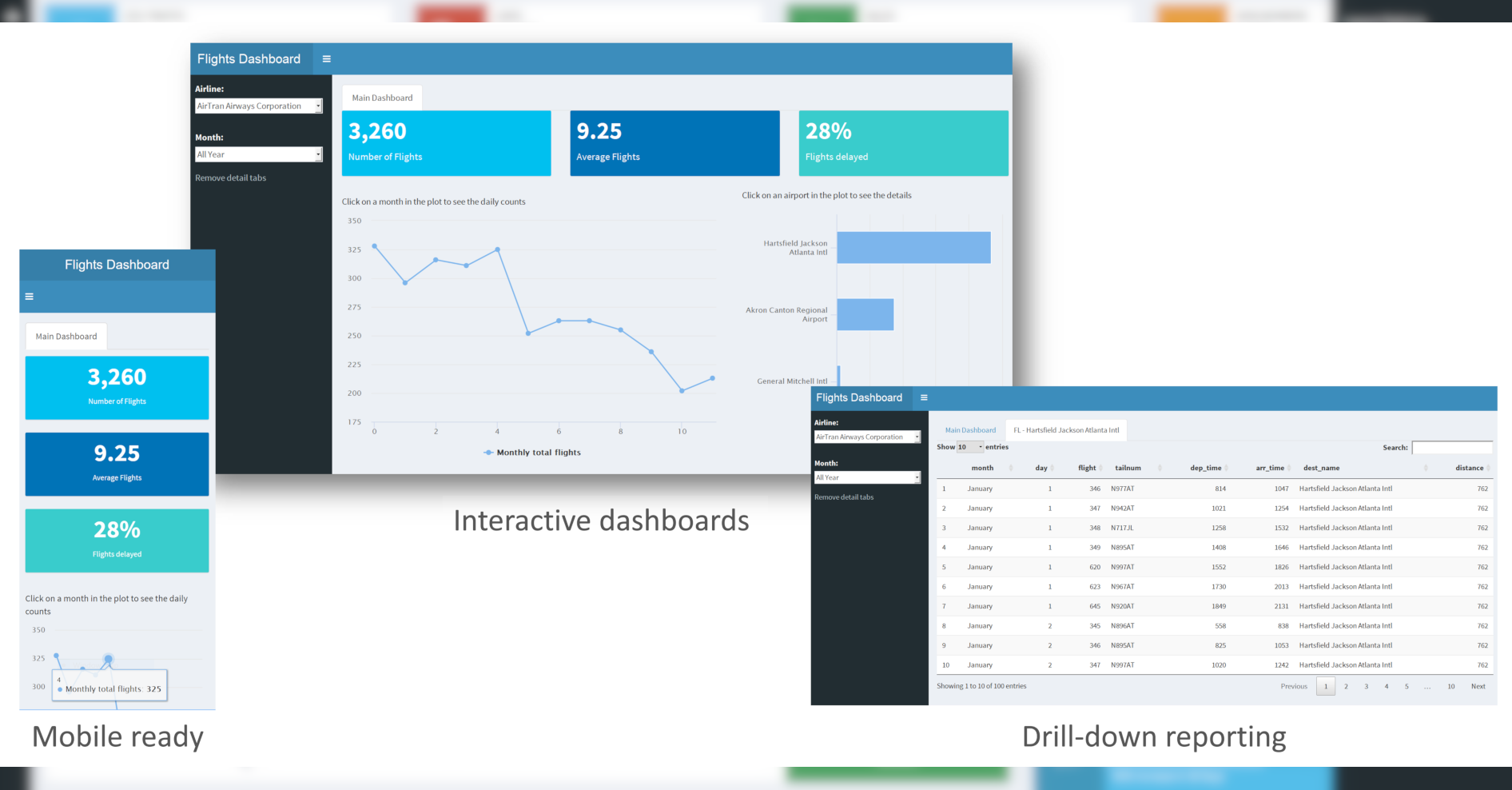Click the Monthly total flights legend marker
The image size is (1512, 790).
point(488,452)
